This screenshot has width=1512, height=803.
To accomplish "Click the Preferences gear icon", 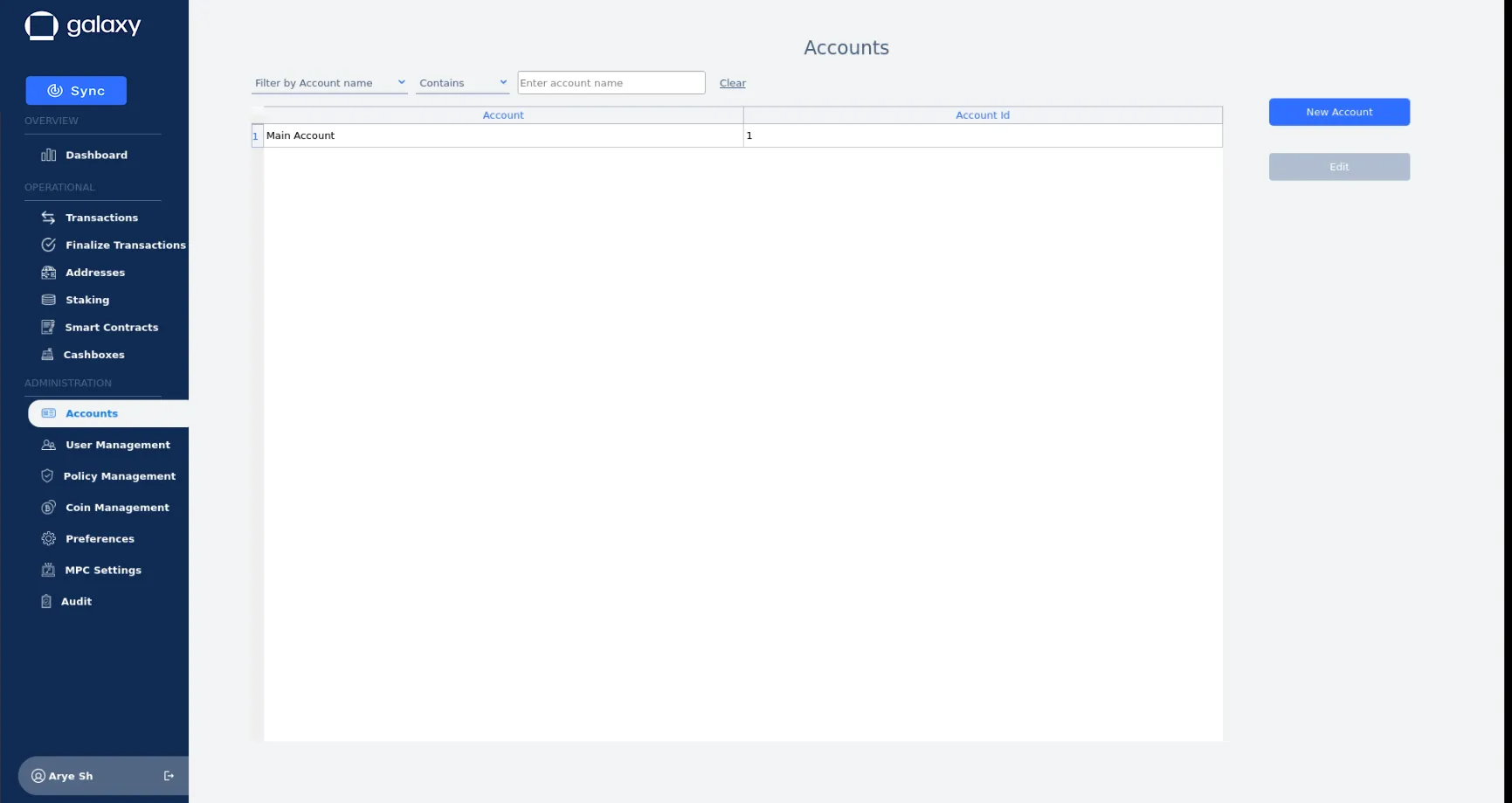I will [x=49, y=538].
